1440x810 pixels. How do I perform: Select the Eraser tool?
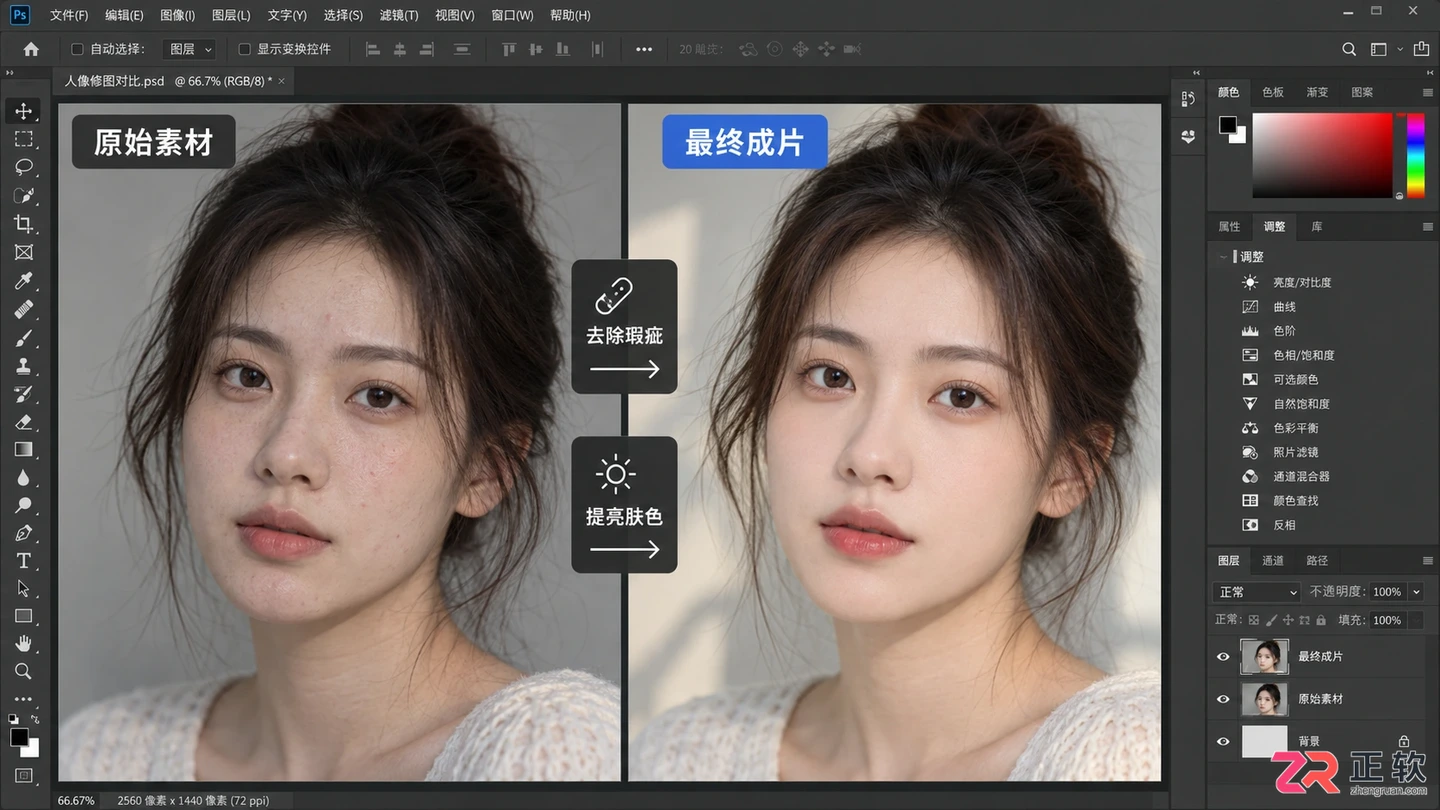pos(23,422)
